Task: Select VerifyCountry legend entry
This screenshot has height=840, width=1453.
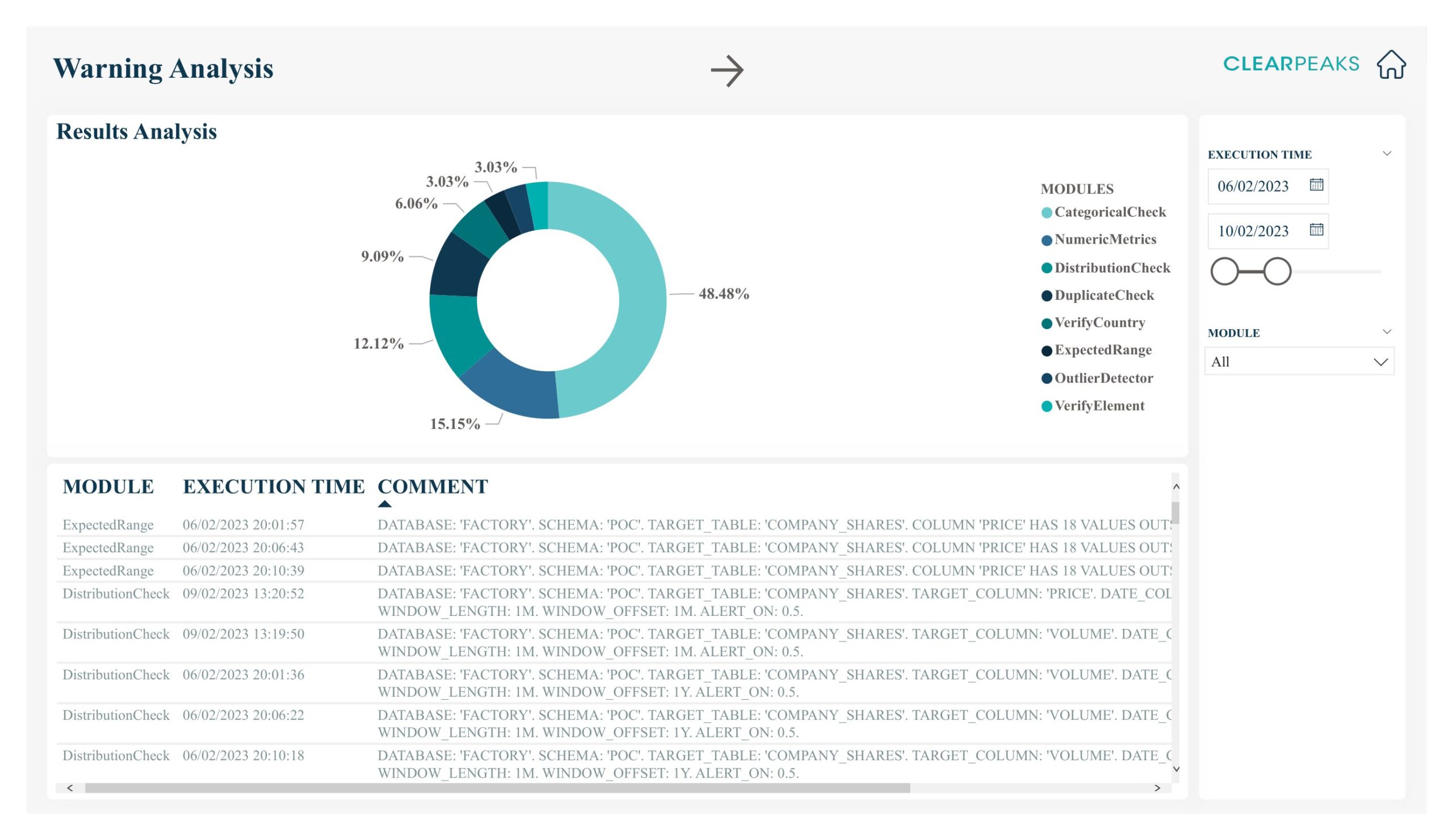Action: (1093, 323)
